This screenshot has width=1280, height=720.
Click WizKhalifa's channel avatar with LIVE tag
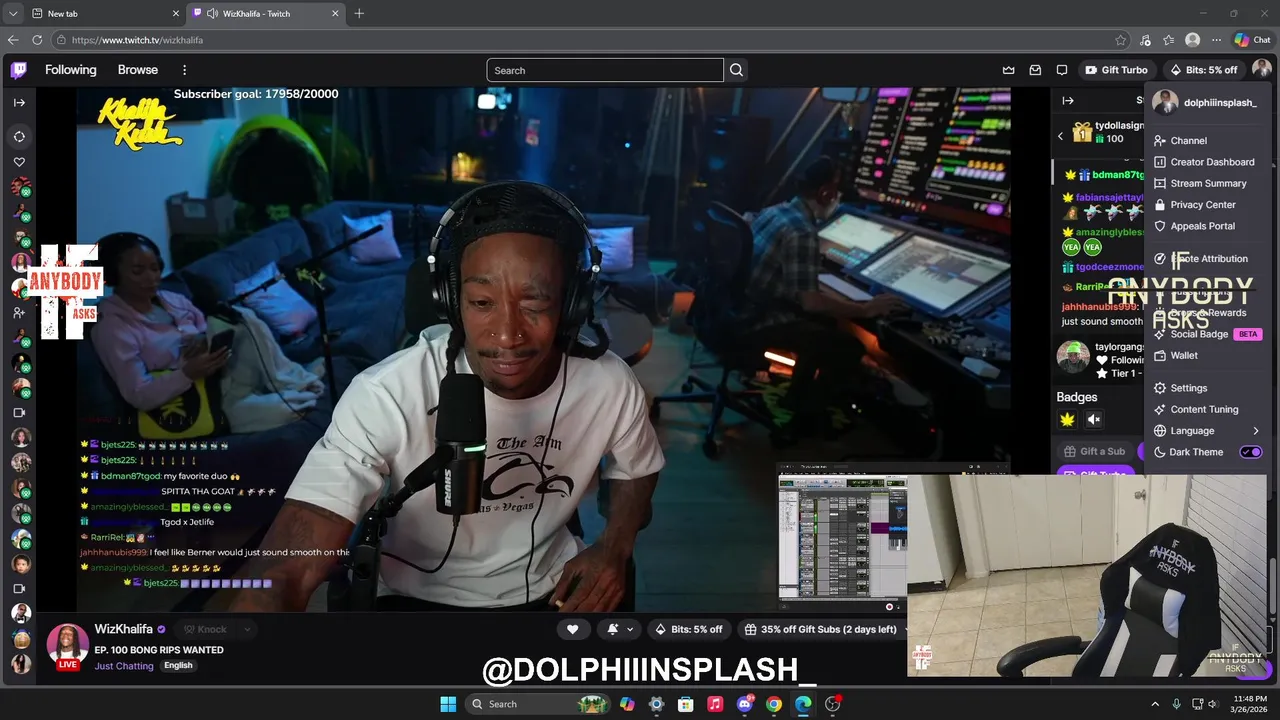click(67, 645)
